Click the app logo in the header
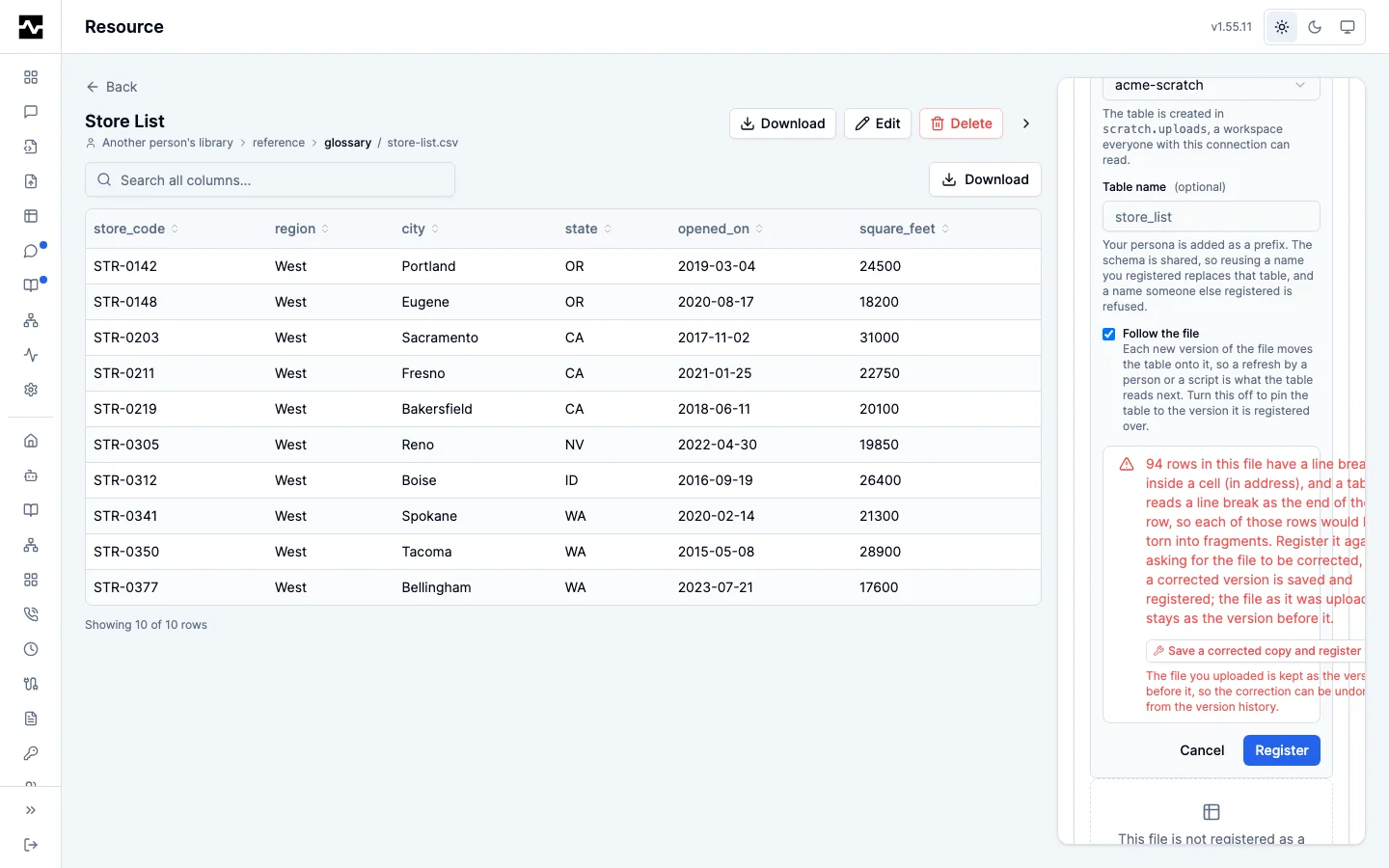The image size is (1389, 868). [31, 27]
